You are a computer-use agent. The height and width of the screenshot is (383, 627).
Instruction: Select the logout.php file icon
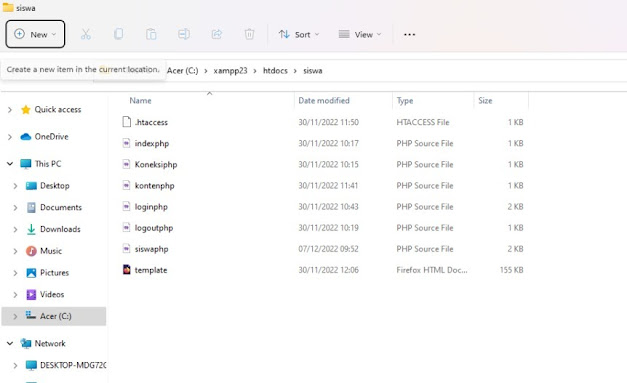[126, 227]
